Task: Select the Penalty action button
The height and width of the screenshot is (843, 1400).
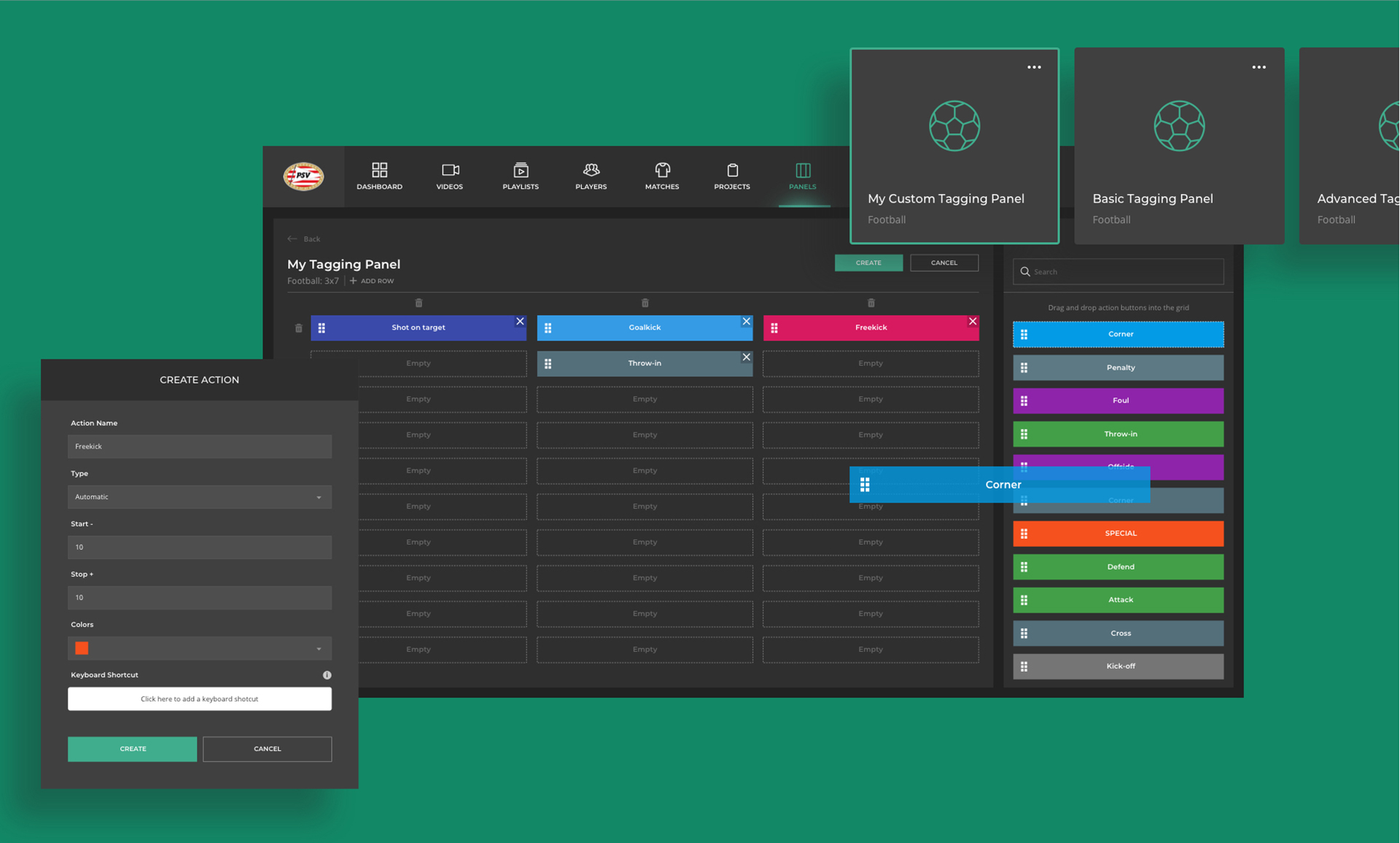Action: click(x=1118, y=368)
